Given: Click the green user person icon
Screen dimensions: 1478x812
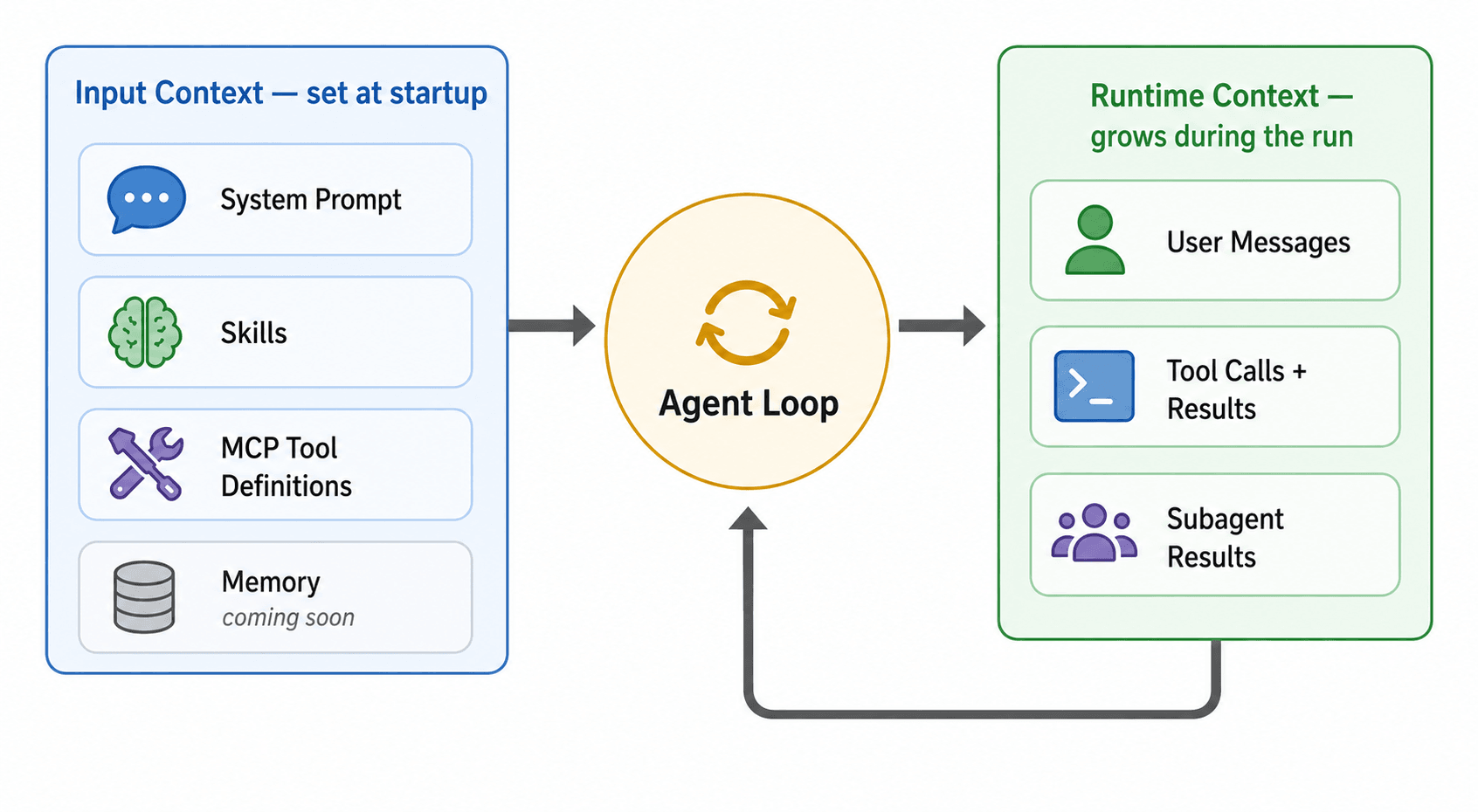Looking at the screenshot, I should [1095, 240].
